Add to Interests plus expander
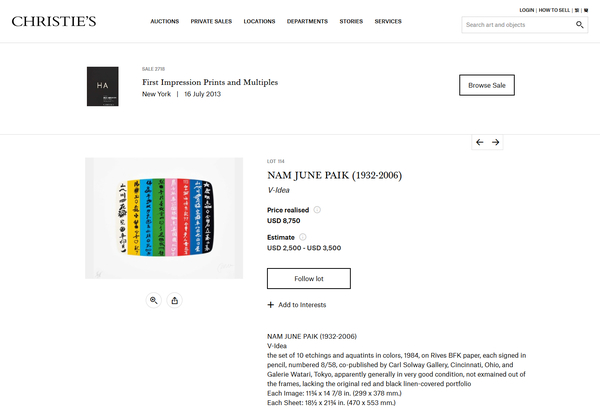 click(270, 305)
